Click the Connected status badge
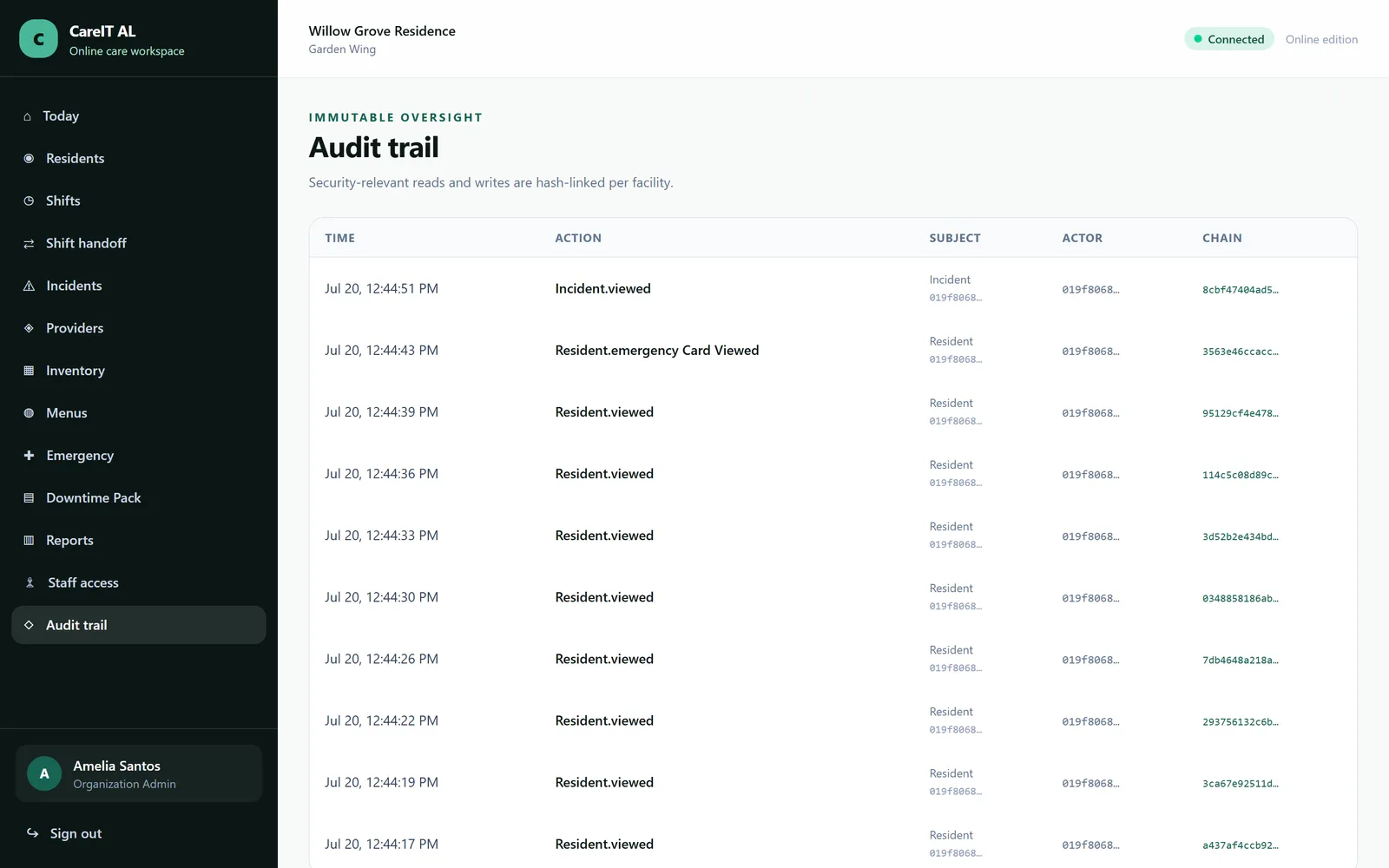Image resolution: width=1389 pixels, height=868 pixels. click(x=1229, y=39)
